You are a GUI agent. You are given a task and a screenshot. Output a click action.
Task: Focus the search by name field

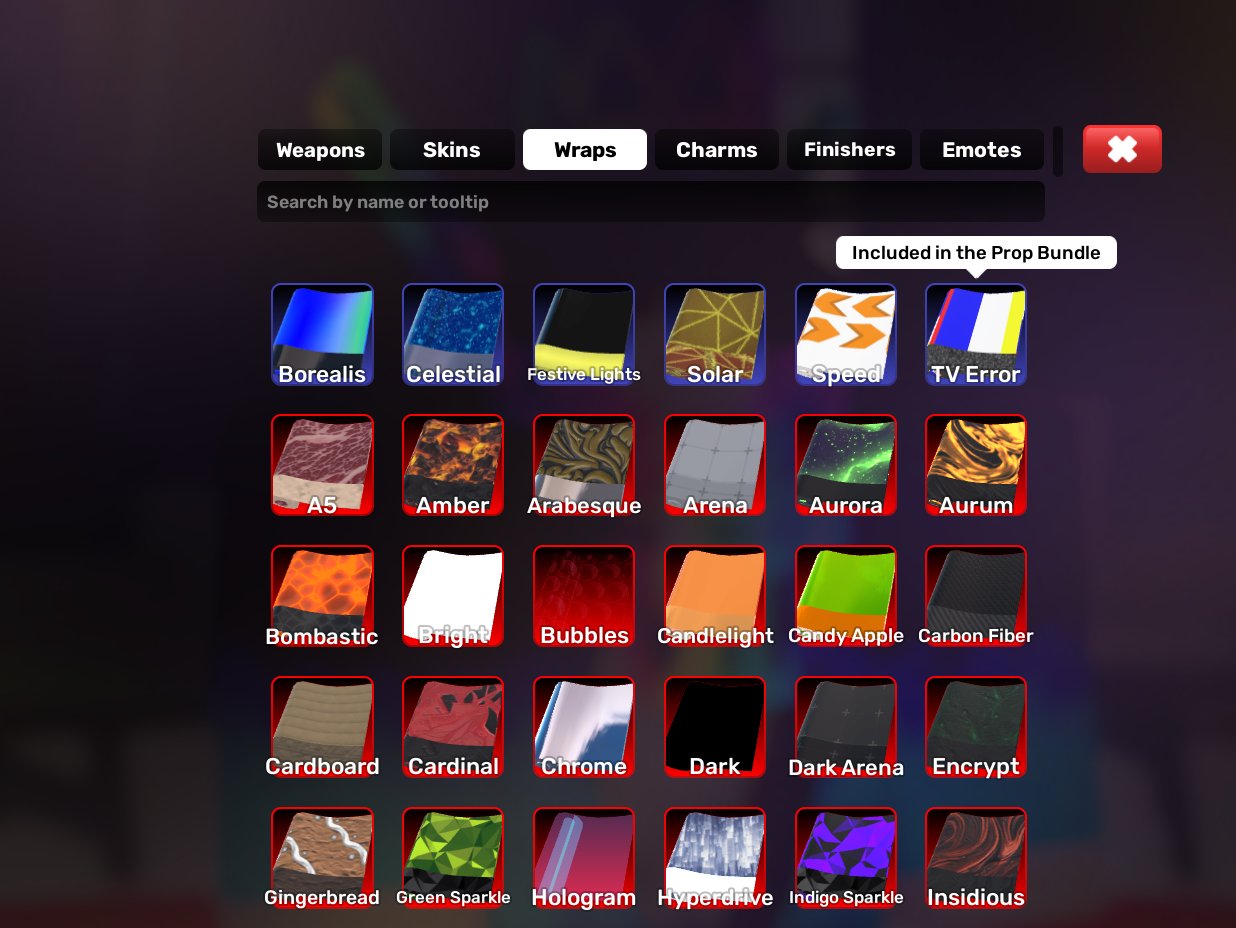pos(651,202)
